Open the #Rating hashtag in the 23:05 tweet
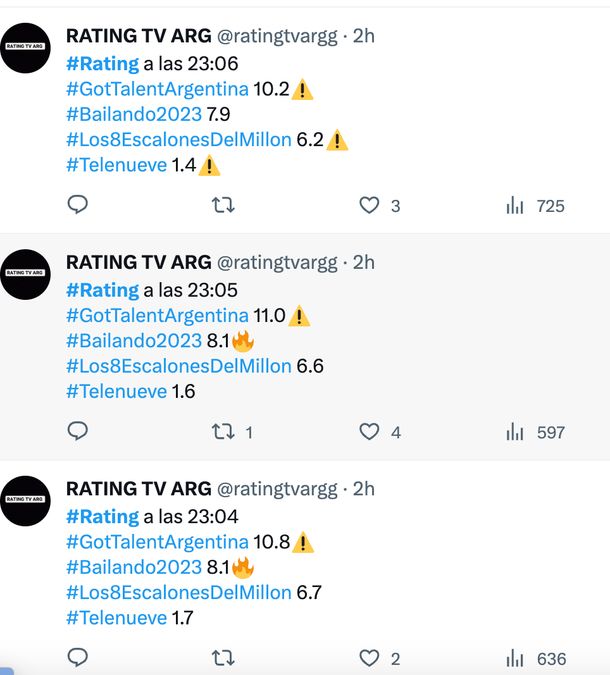 coord(102,290)
